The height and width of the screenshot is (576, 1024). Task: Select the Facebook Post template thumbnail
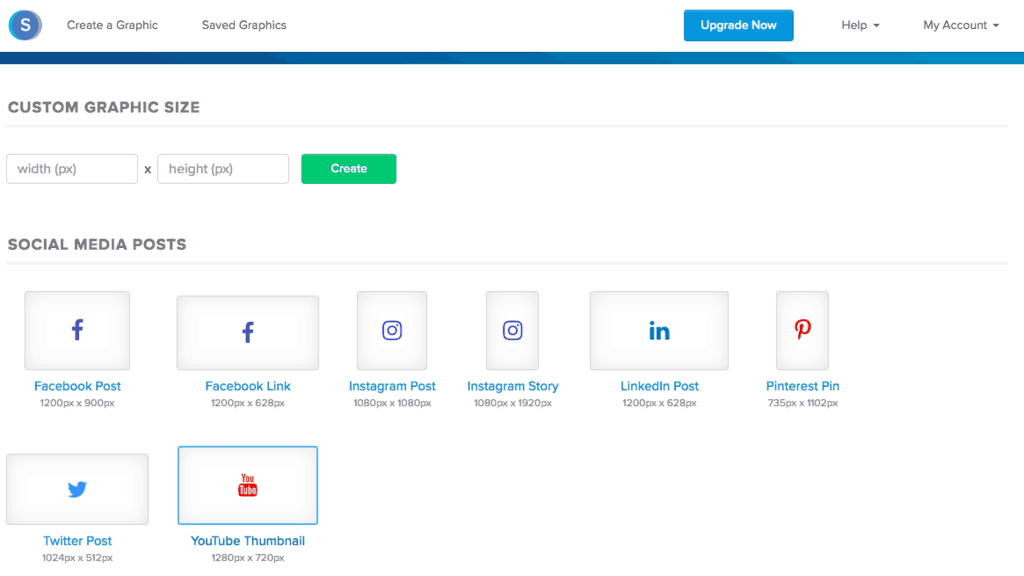click(77, 330)
